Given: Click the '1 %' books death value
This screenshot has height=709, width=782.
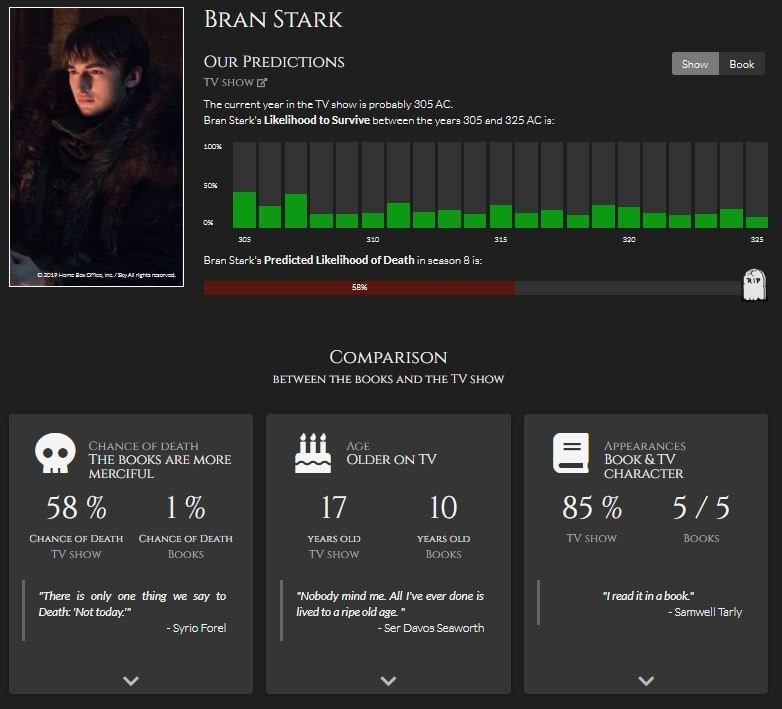Looking at the screenshot, I should tap(186, 508).
